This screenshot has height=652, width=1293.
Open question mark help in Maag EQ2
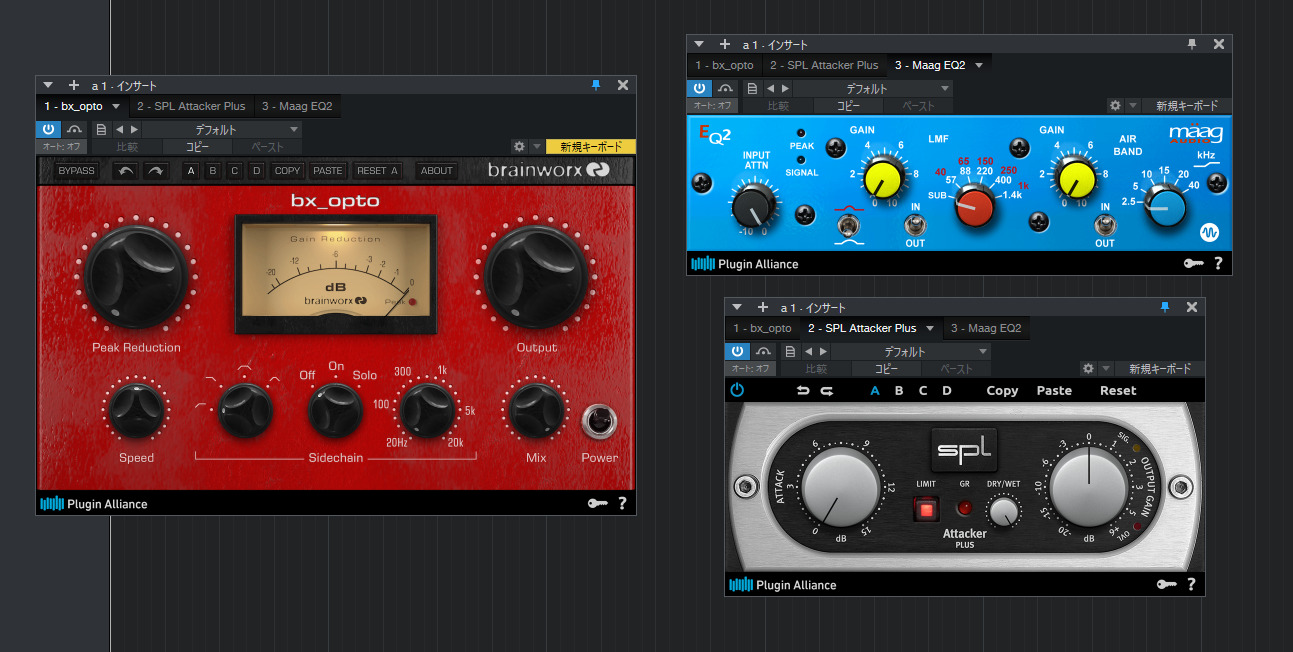(1218, 264)
